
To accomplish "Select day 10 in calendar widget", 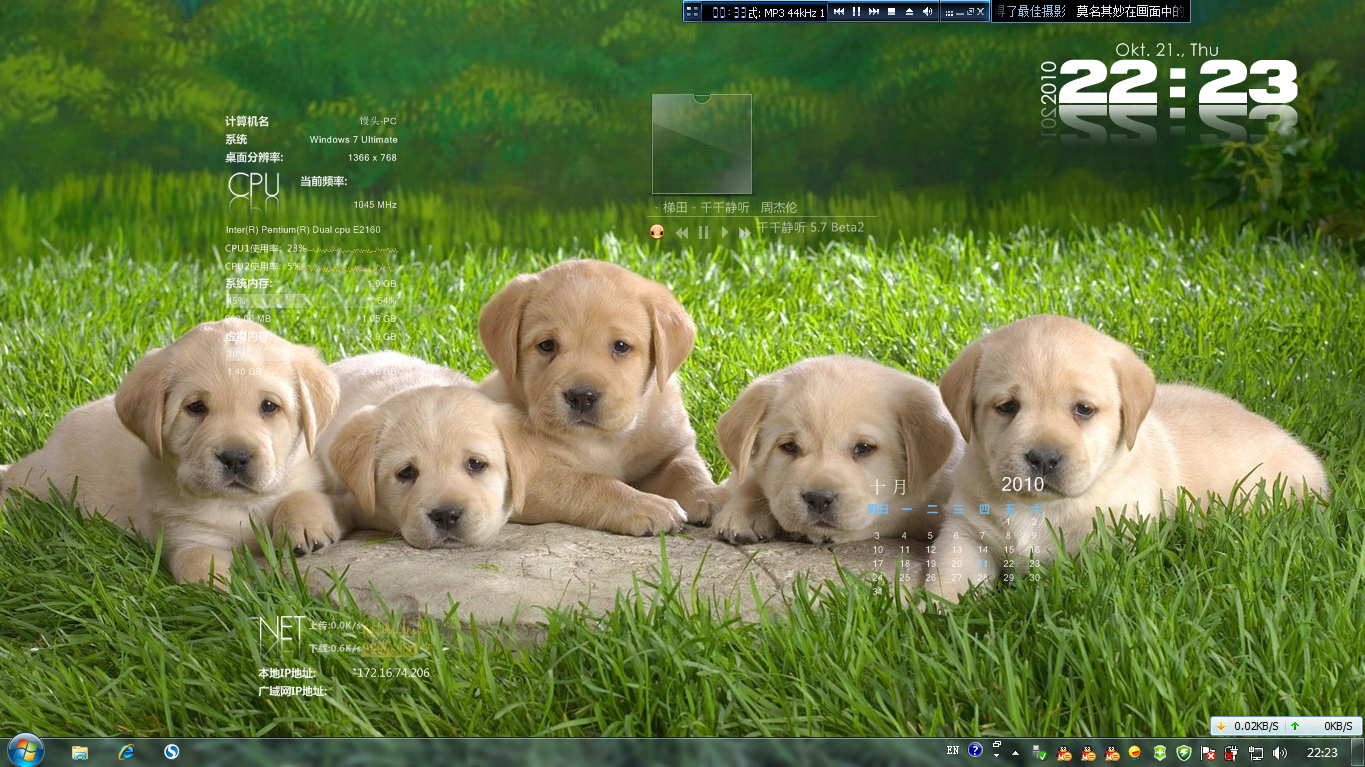I will click(x=878, y=550).
